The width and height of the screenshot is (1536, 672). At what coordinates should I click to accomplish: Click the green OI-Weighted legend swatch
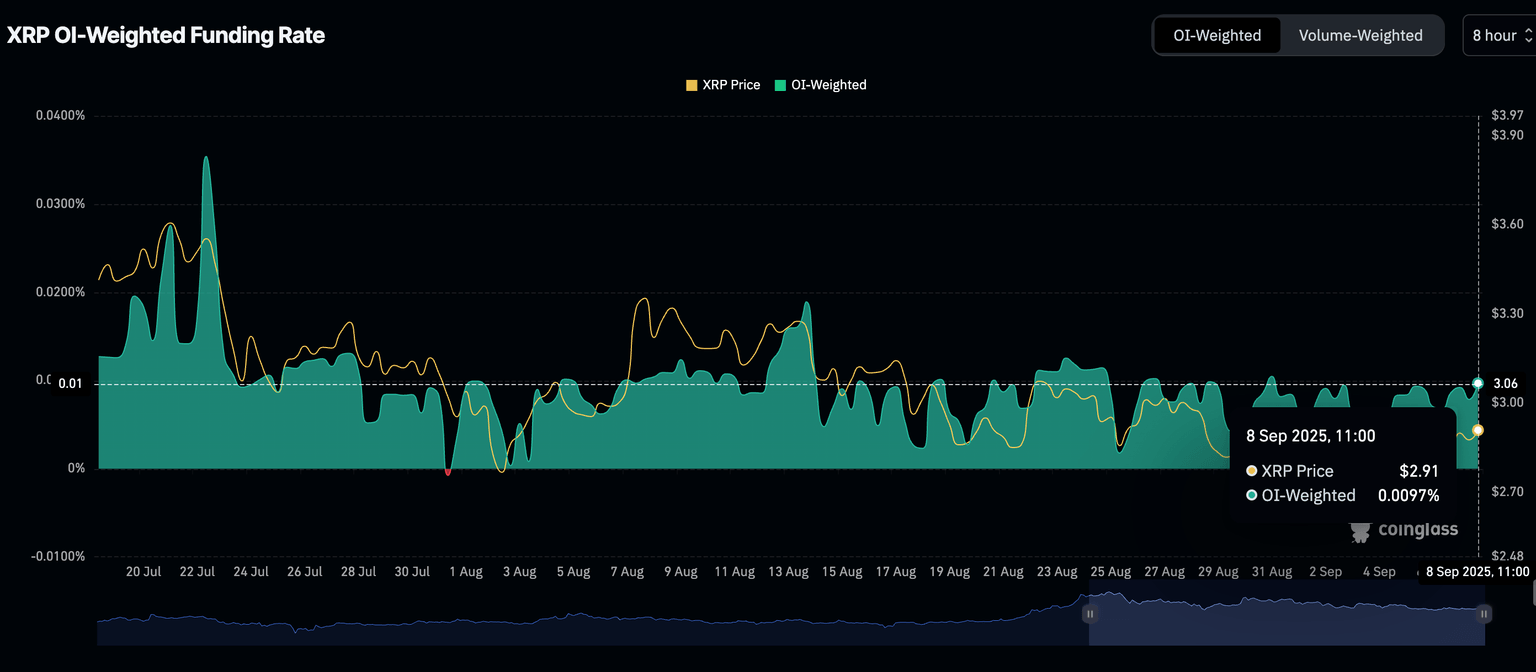(x=780, y=85)
